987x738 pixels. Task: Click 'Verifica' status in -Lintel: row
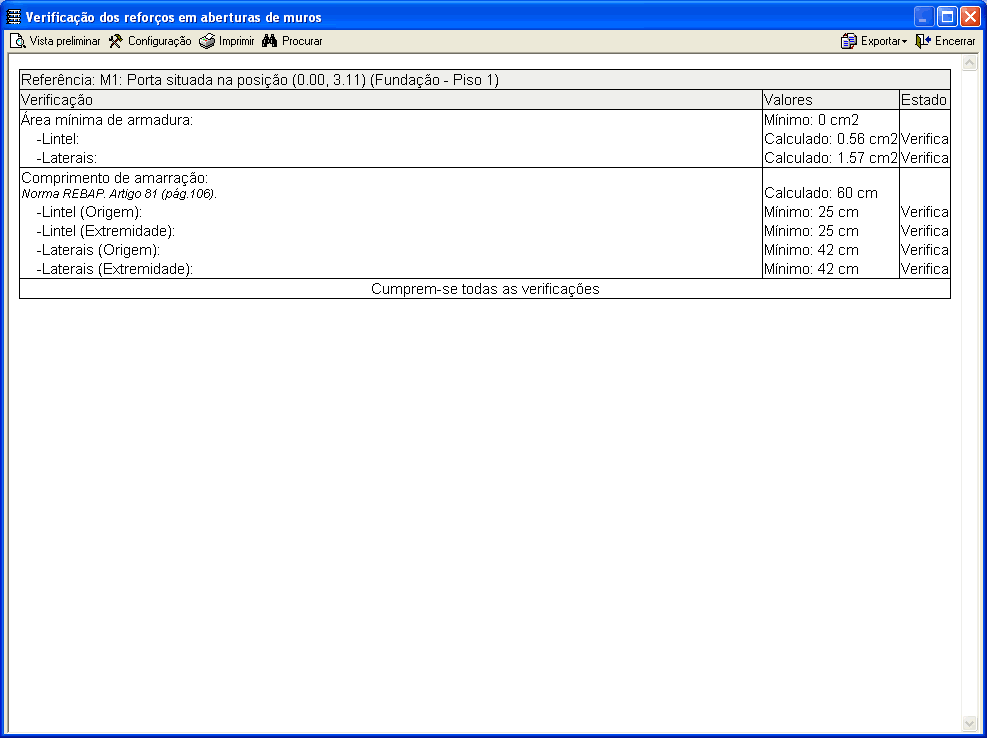[925, 139]
